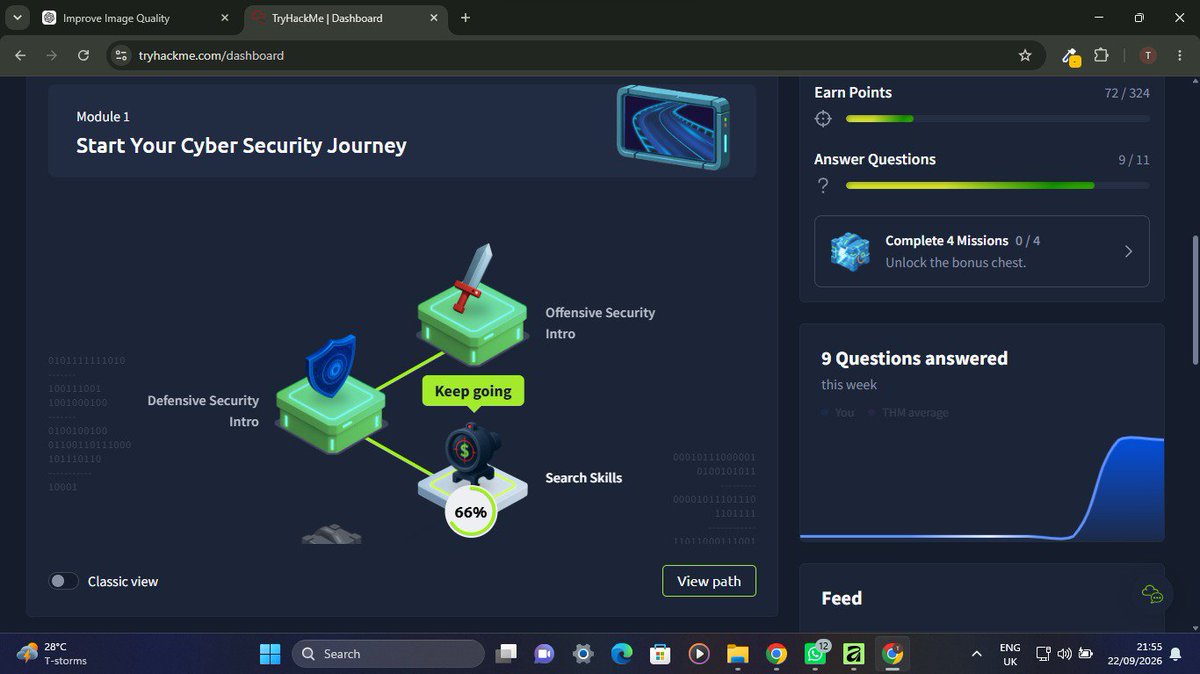Bookmark this page with the star
1200x674 pixels.
click(x=1025, y=56)
